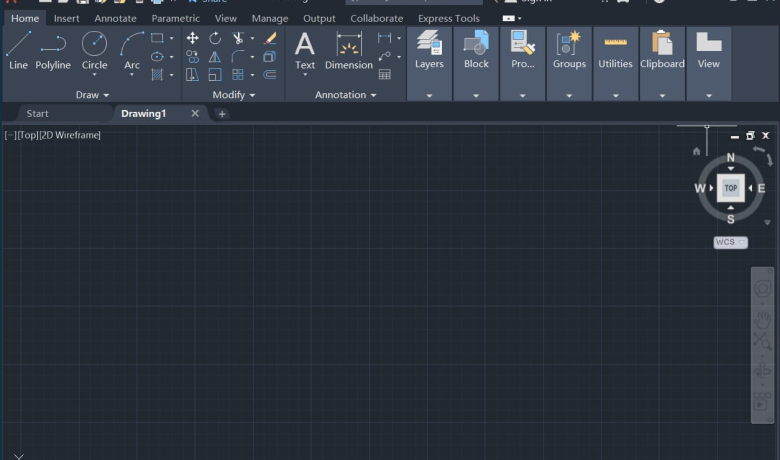Select the Fillet tool

tap(238, 57)
